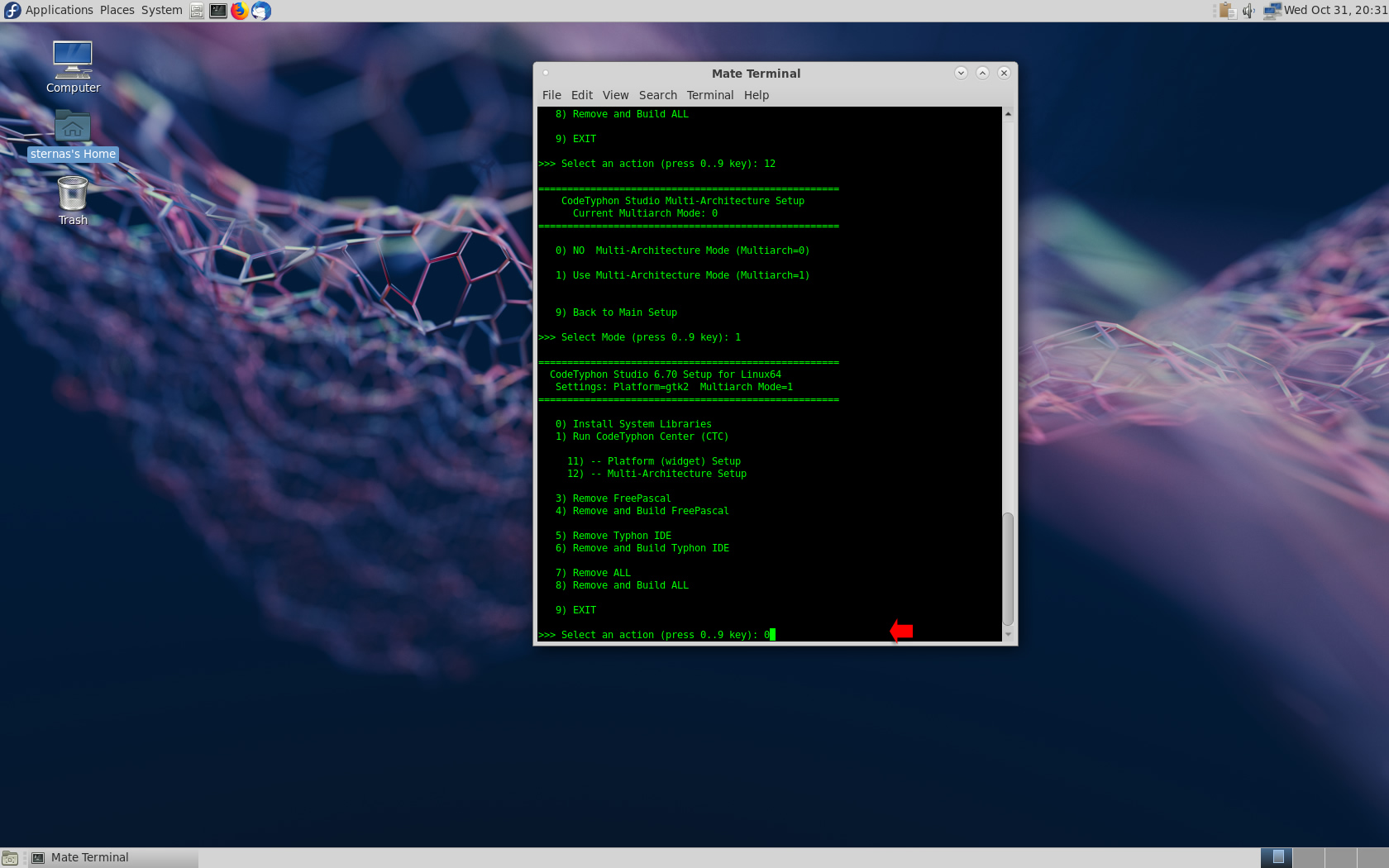1389x868 pixels.
Task: Click the '1) Use Multi-Architecture Mode' line
Action: (683, 275)
